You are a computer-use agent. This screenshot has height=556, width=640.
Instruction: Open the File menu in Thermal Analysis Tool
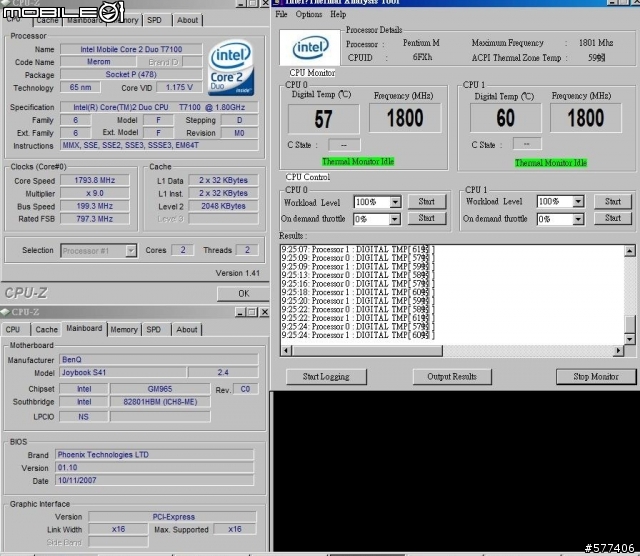281,14
